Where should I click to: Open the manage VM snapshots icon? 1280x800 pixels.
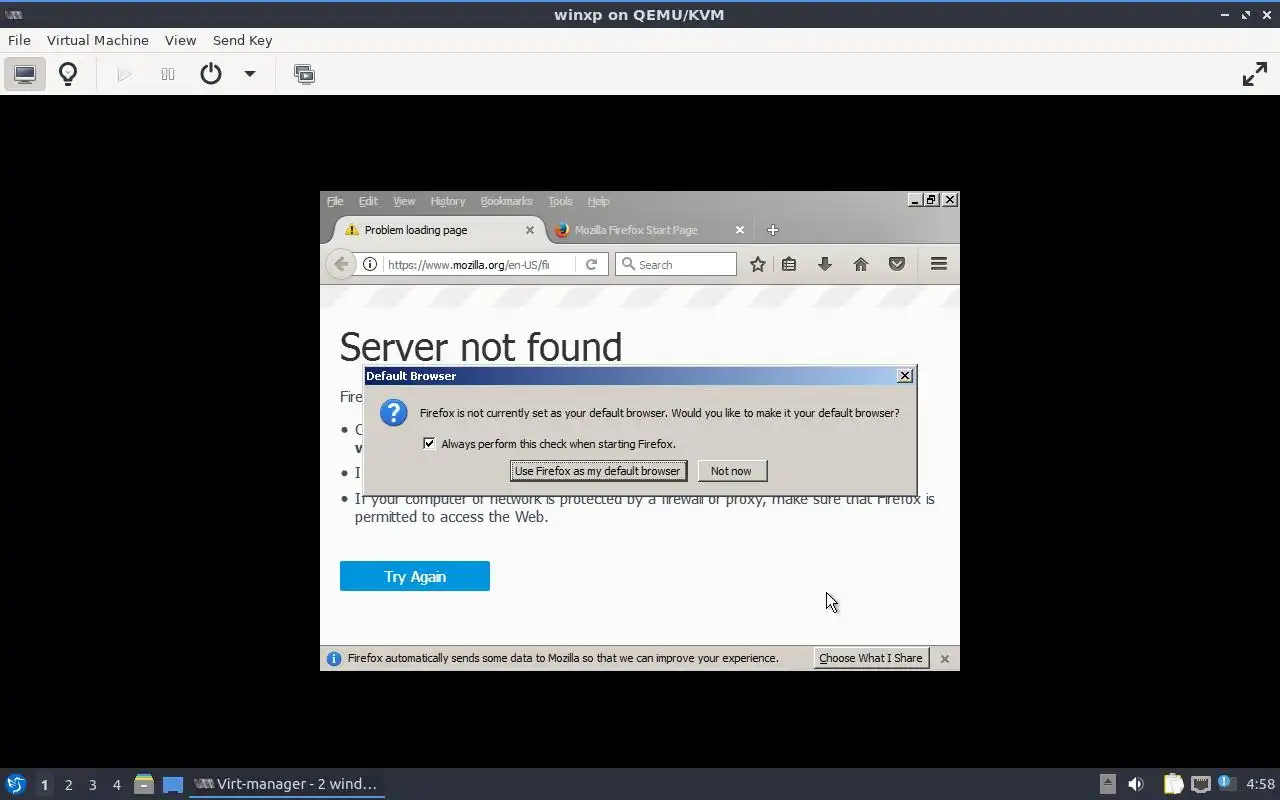tap(304, 74)
